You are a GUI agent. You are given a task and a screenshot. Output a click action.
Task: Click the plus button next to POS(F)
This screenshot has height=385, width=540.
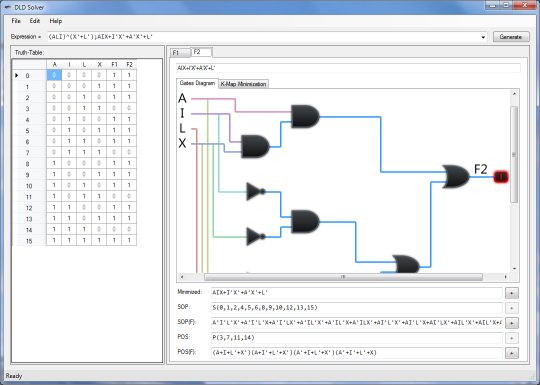pyautogui.click(x=512, y=353)
